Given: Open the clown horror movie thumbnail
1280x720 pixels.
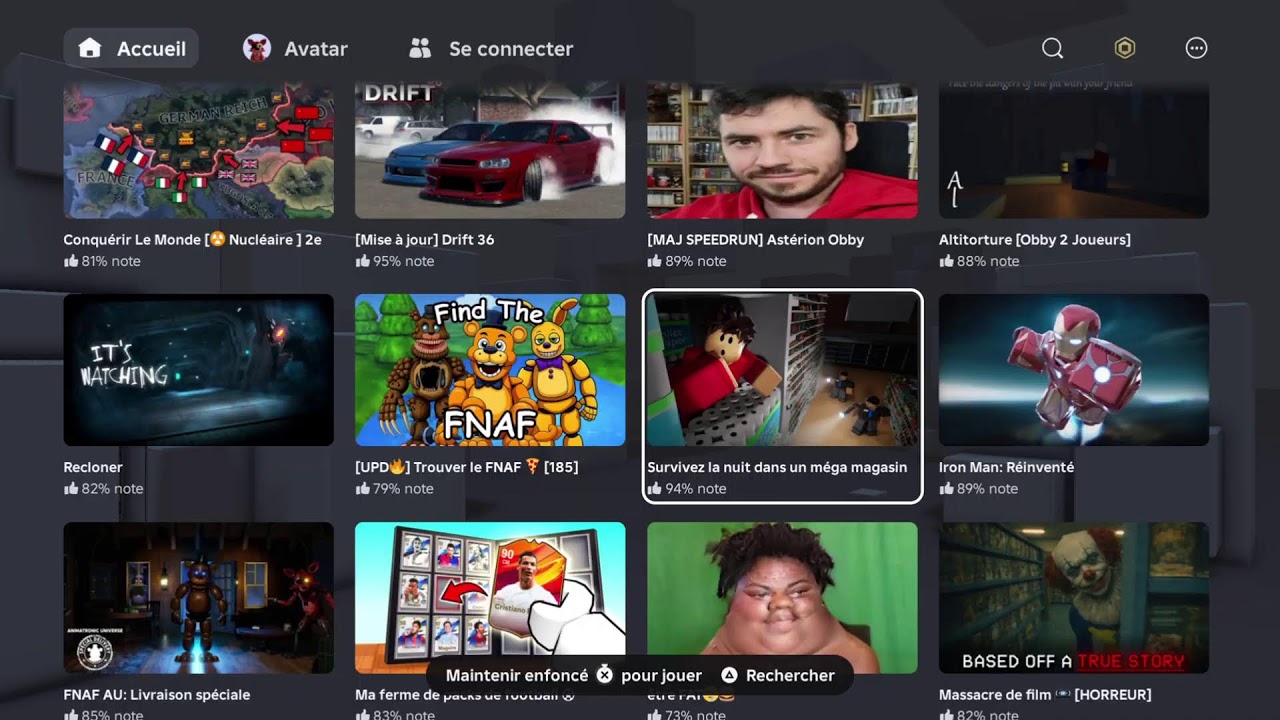Looking at the screenshot, I should 1074,598.
